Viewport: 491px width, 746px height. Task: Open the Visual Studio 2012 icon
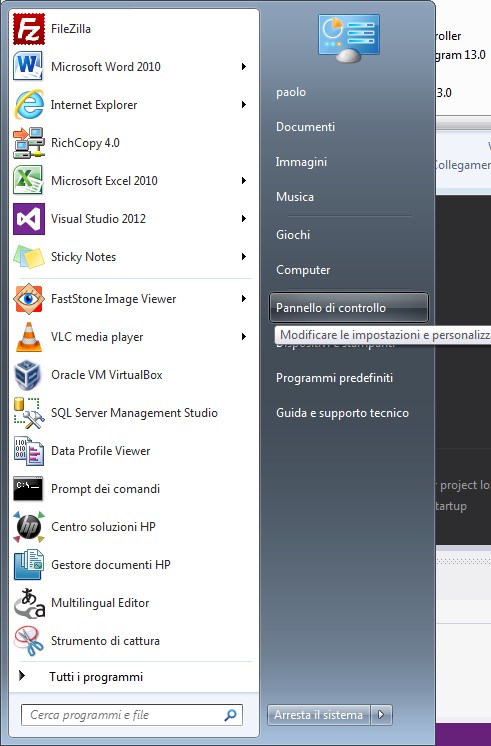(29, 219)
